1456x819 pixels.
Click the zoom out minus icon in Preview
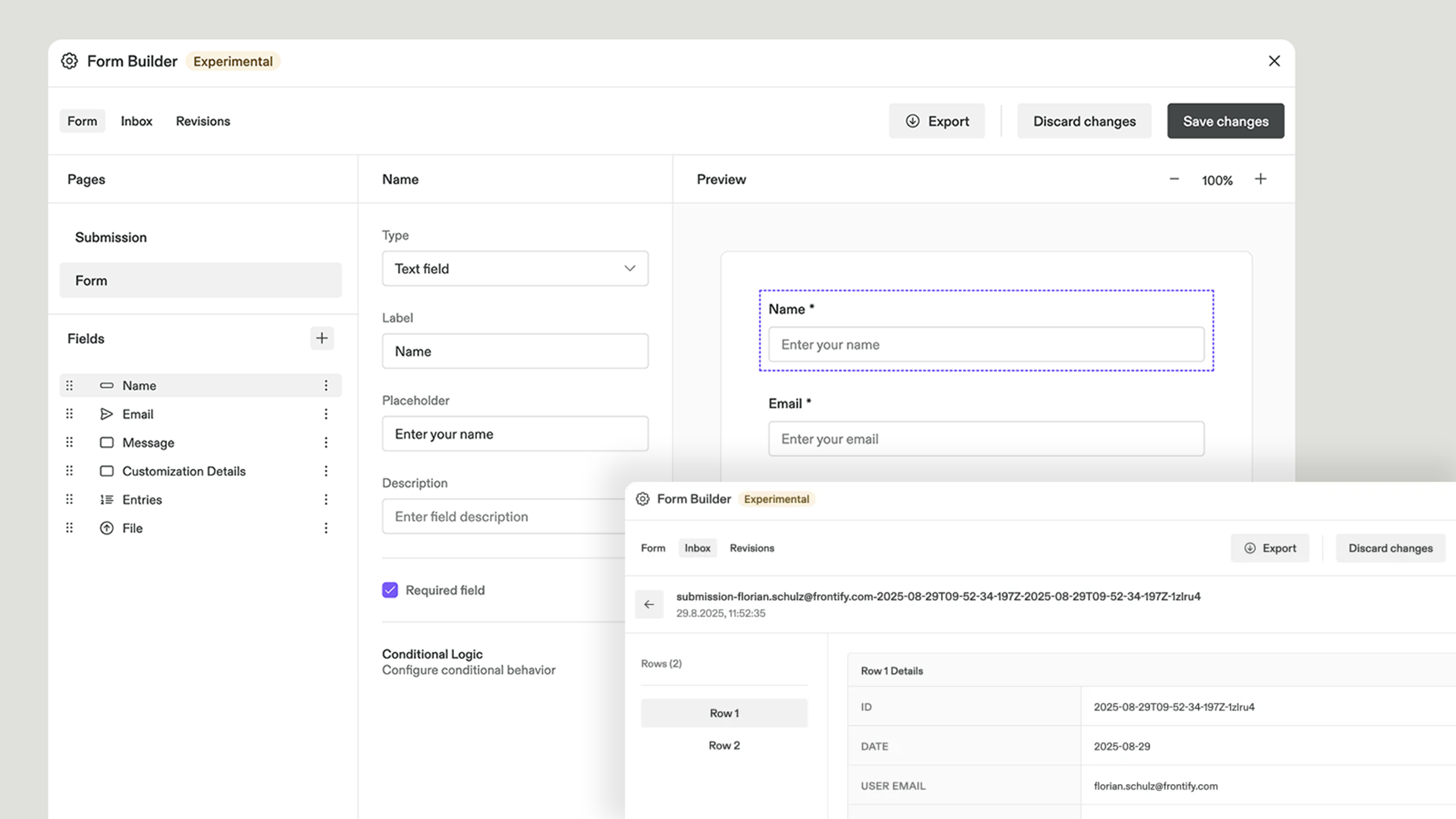click(x=1174, y=179)
